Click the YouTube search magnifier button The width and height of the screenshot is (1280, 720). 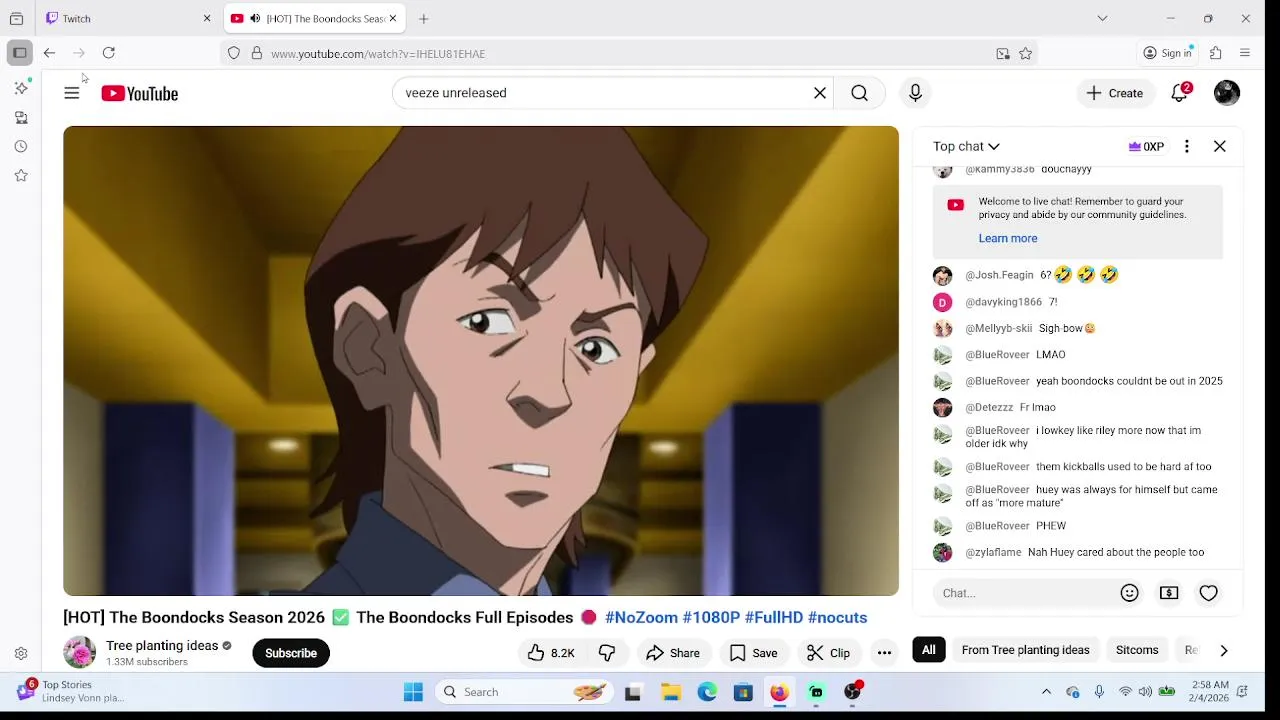[860, 93]
